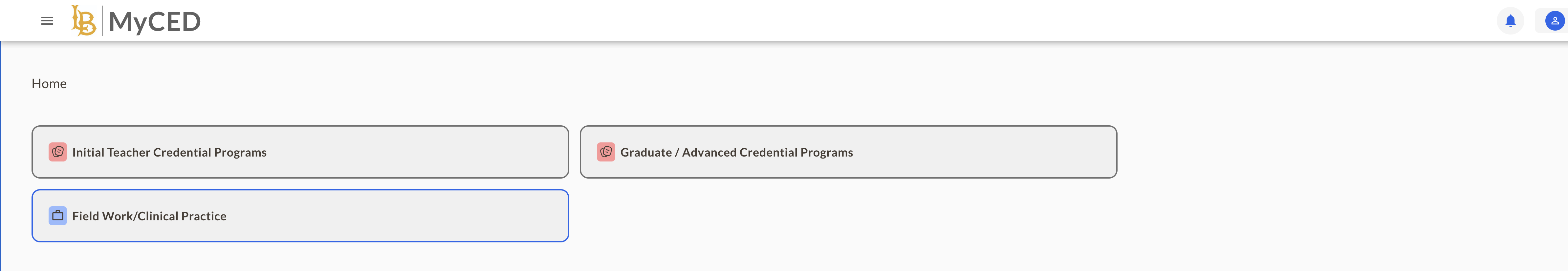This screenshot has width=1568, height=271.
Task: Expand the Graduate / Advanced Credential Programs section
Action: click(x=849, y=152)
